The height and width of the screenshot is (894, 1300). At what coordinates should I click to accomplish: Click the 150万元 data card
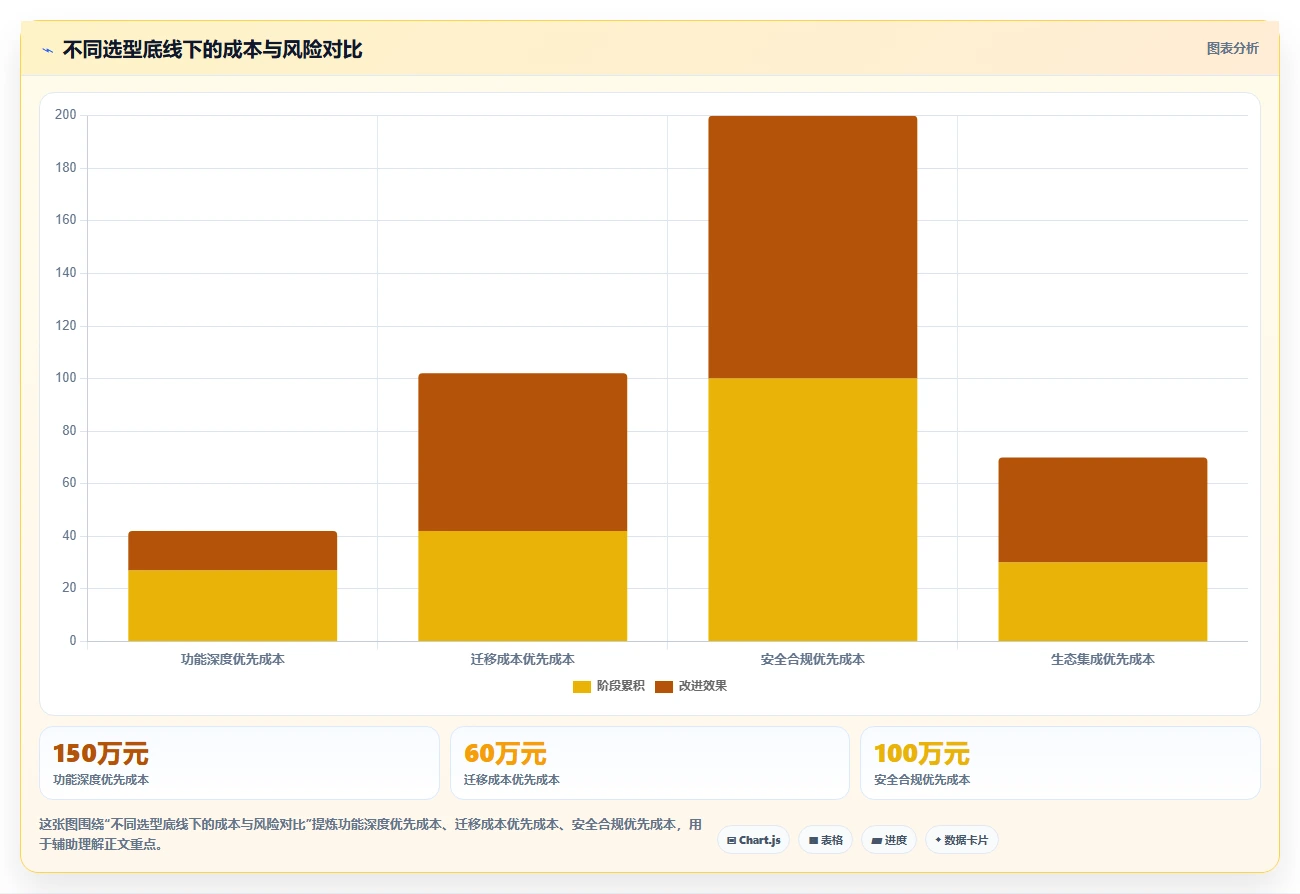(239, 763)
